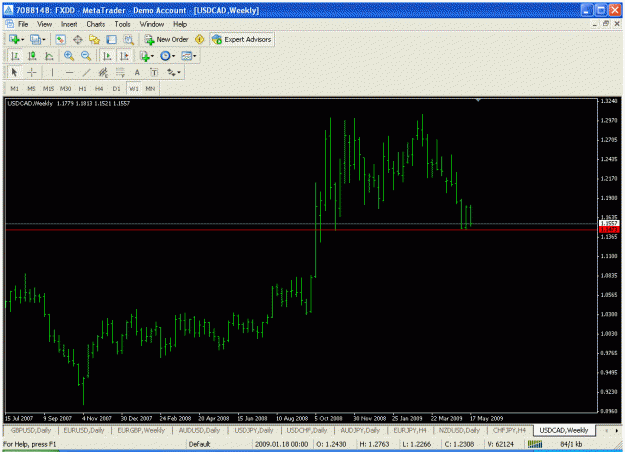Viewport: 625px width, 452px height.
Task: Open the Help menu
Action: (180, 24)
